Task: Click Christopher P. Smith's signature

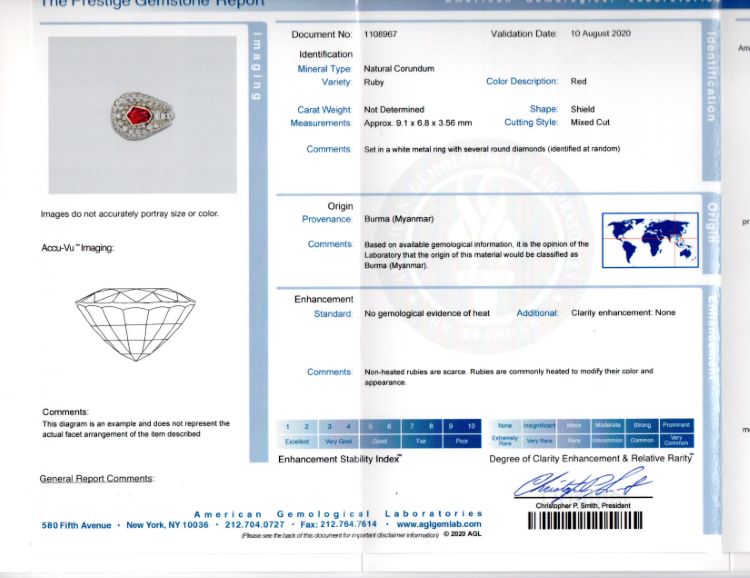Action: (580, 486)
